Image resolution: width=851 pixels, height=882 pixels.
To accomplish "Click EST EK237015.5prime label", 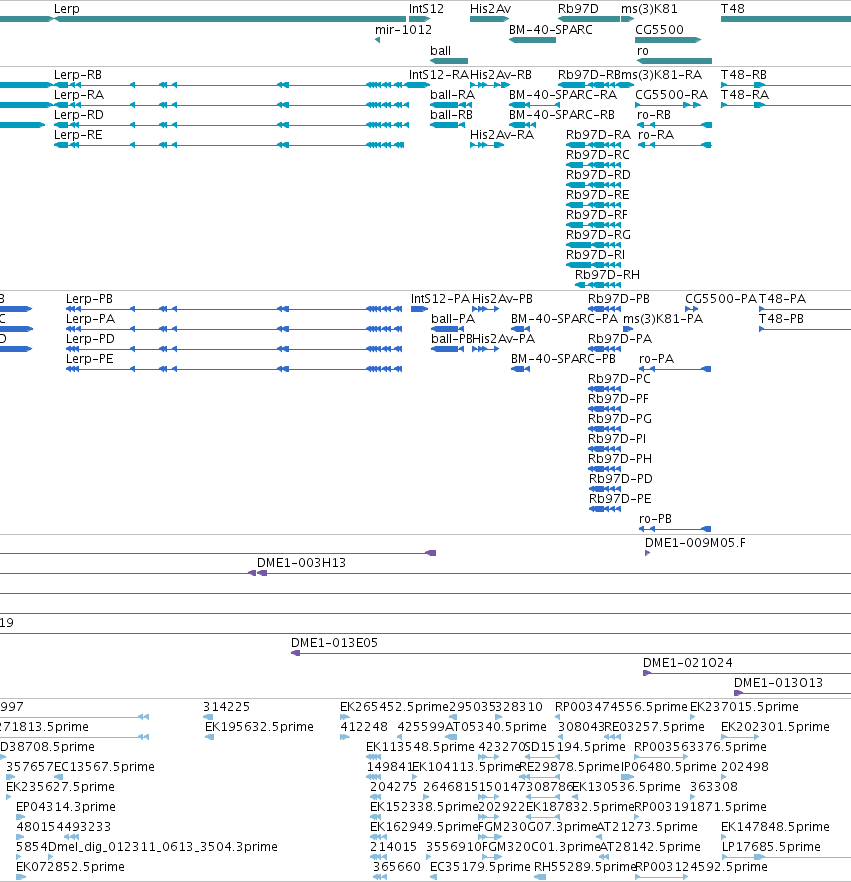I will click(x=744, y=706).
